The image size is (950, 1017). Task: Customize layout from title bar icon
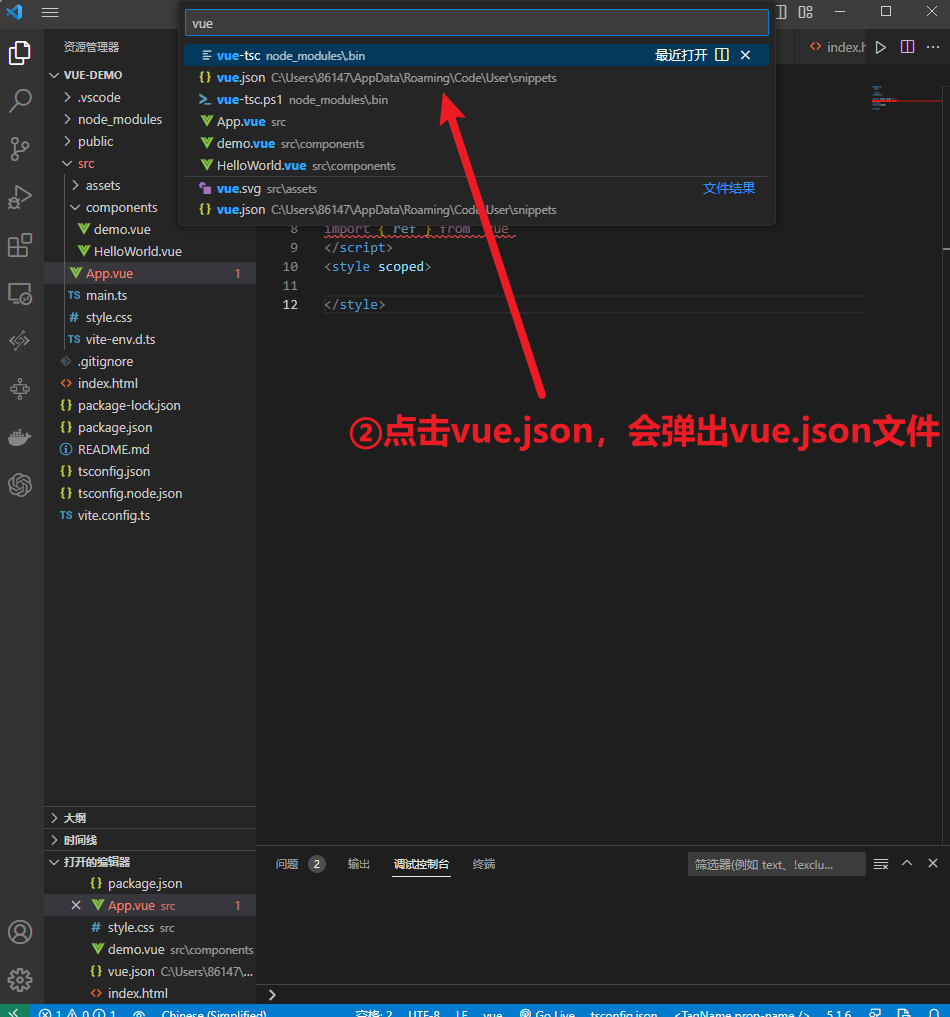point(805,12)
